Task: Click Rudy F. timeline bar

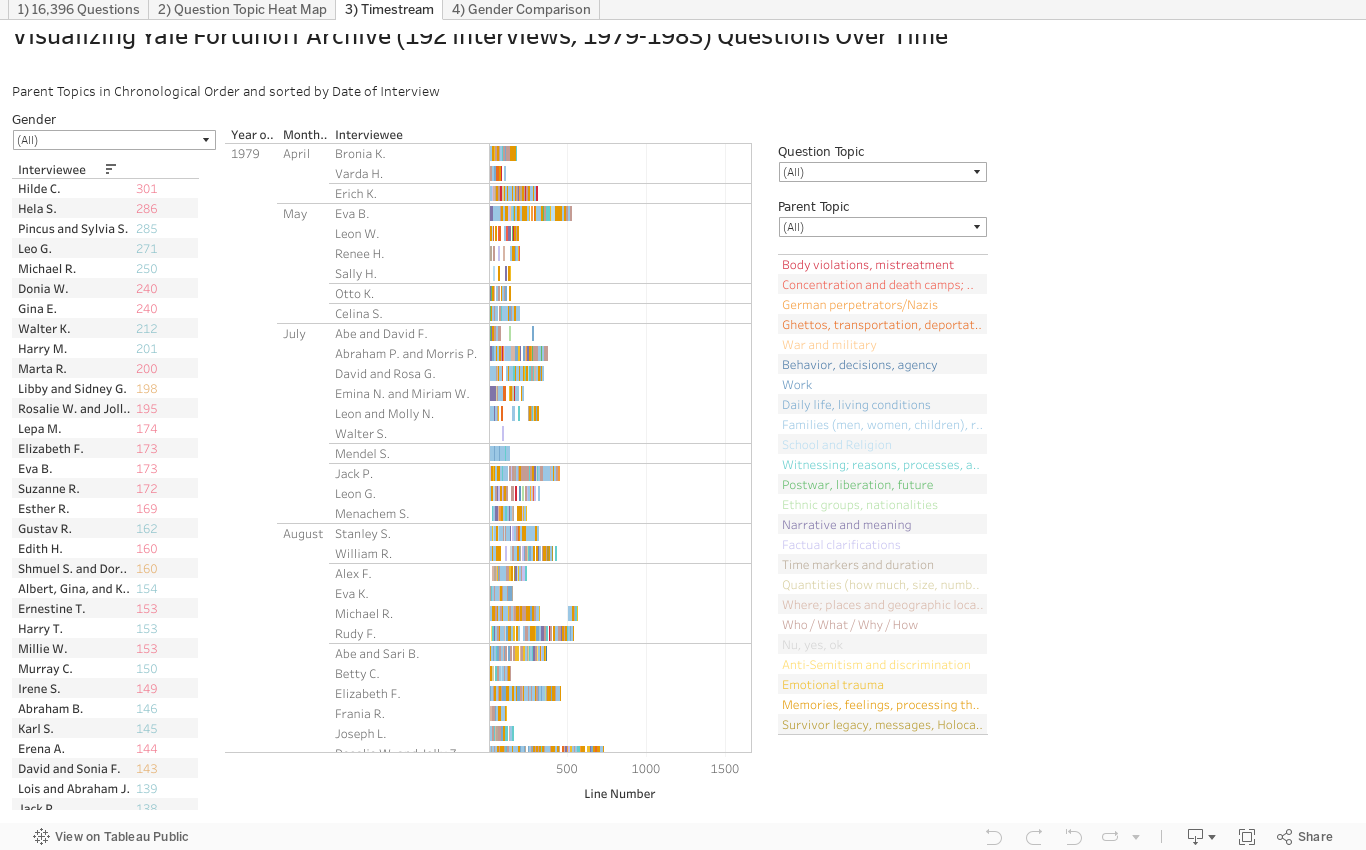Action: (532, 634)
